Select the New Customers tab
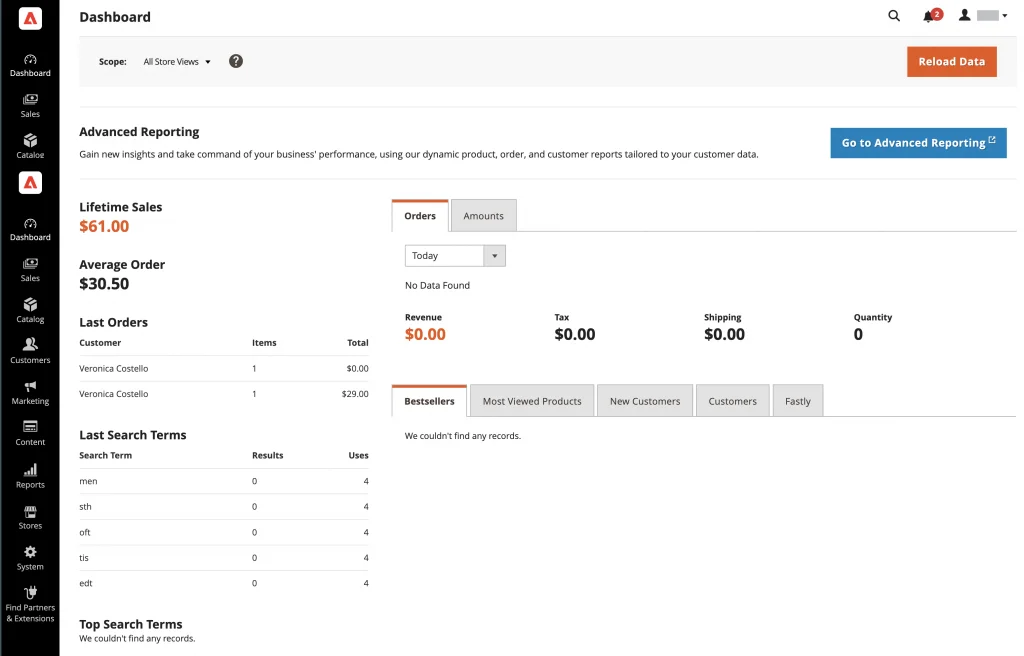Viewport: 1024px width, 656px height. point(645,401)
